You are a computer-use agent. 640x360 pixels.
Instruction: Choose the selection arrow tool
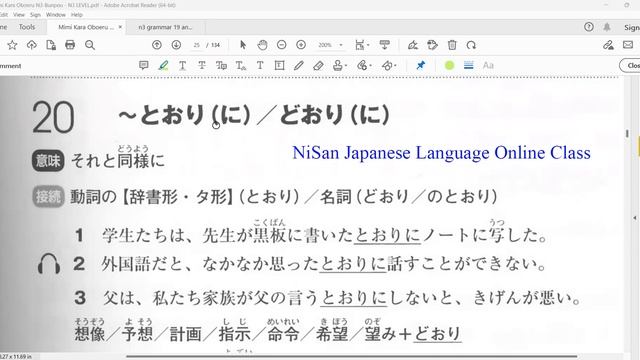click(x=243, y=45)
